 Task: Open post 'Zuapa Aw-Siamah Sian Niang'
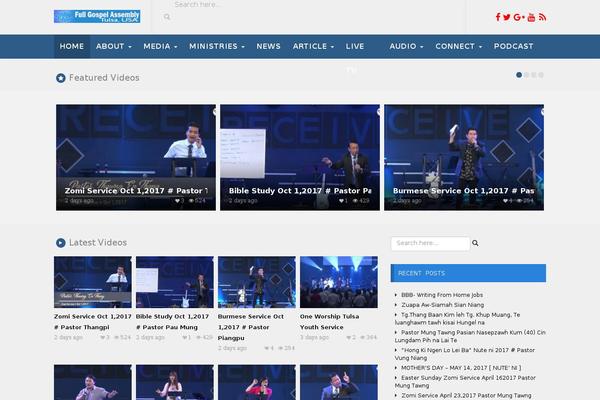(x=442, y=305)
